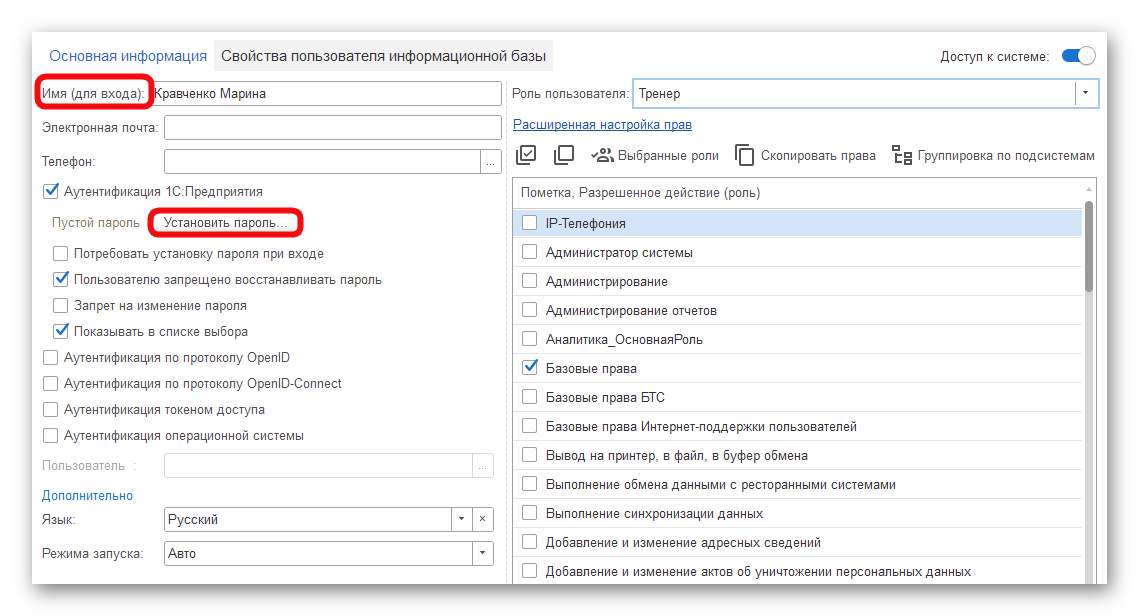Expand the Язык dropdown list
The width and height of the screenshot is (1139, 616).
pos(461,520)
